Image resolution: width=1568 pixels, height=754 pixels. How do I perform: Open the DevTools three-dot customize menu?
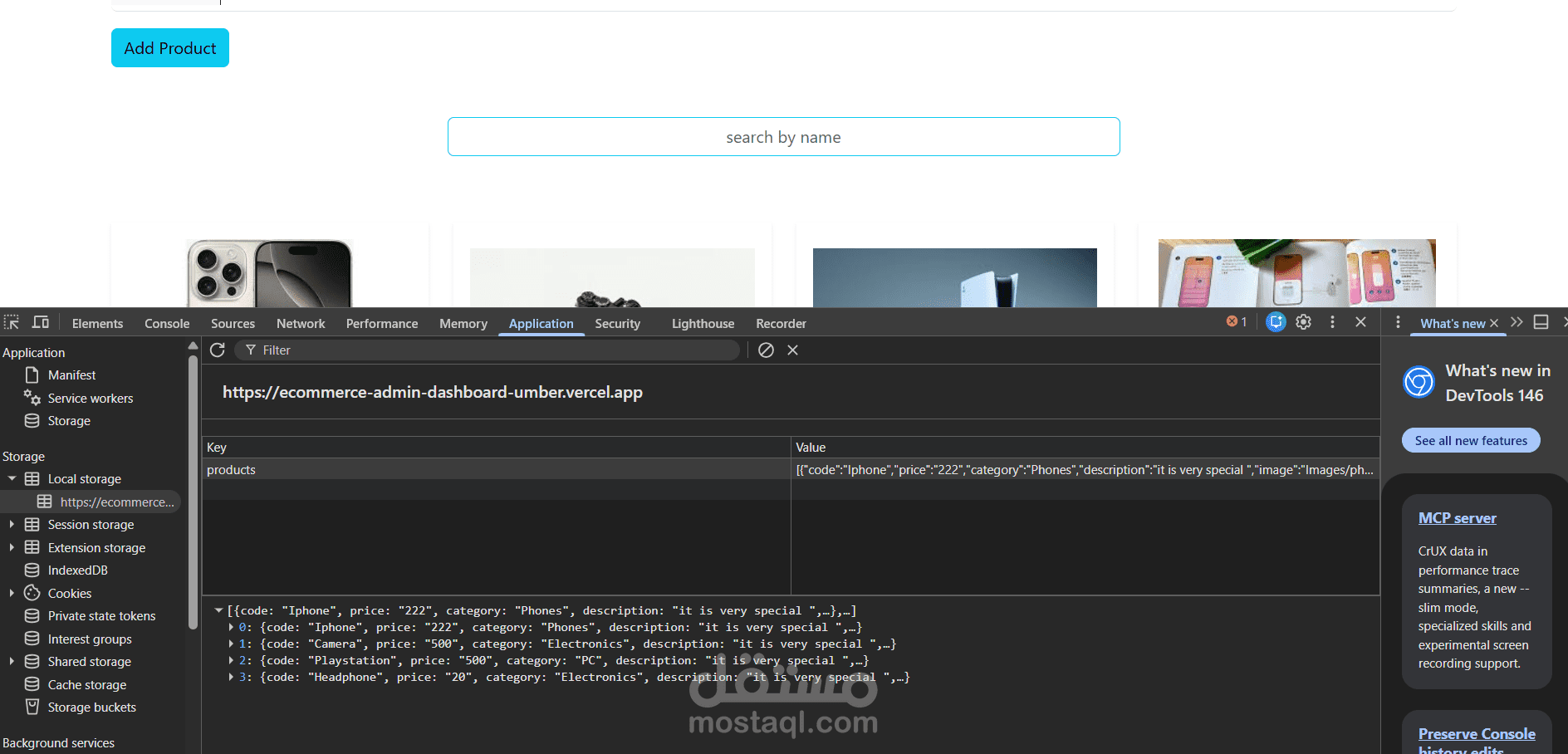[x=1332, y=322]
